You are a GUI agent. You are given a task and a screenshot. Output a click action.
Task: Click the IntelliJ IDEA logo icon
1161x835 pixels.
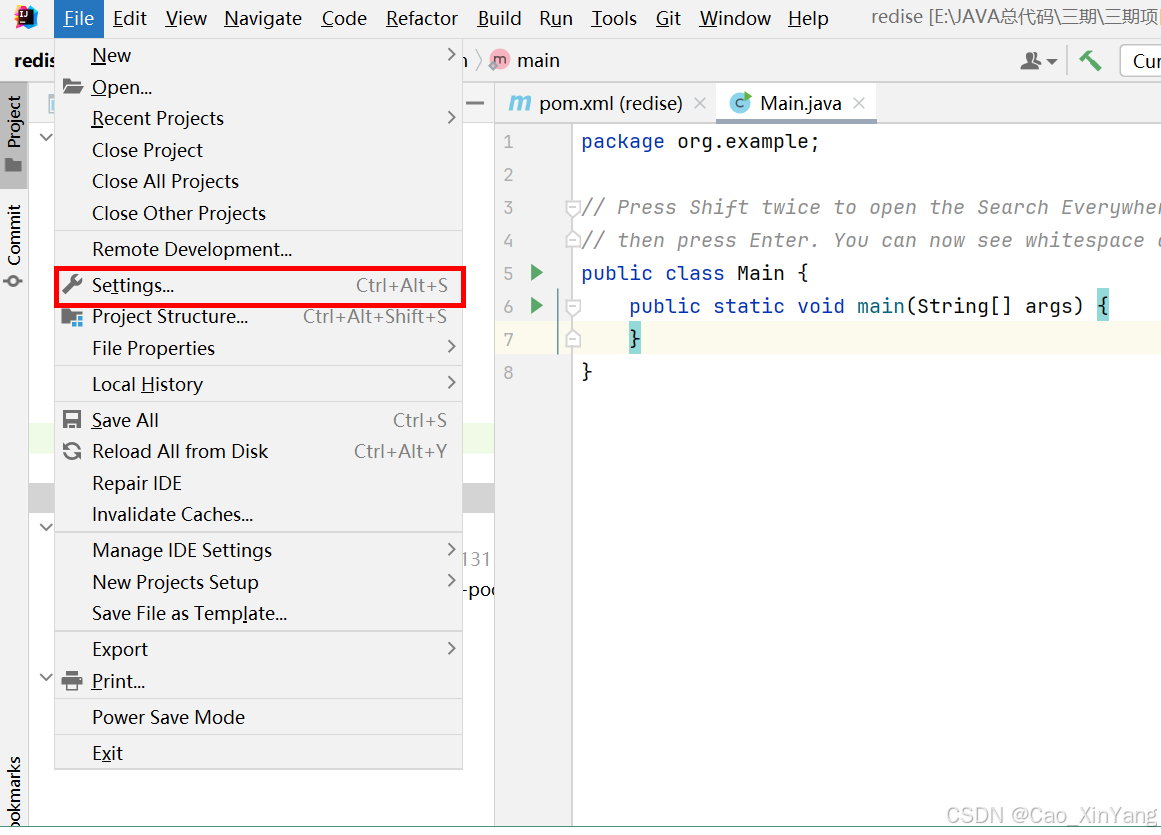pyautogui.click(x=26, y=17)
